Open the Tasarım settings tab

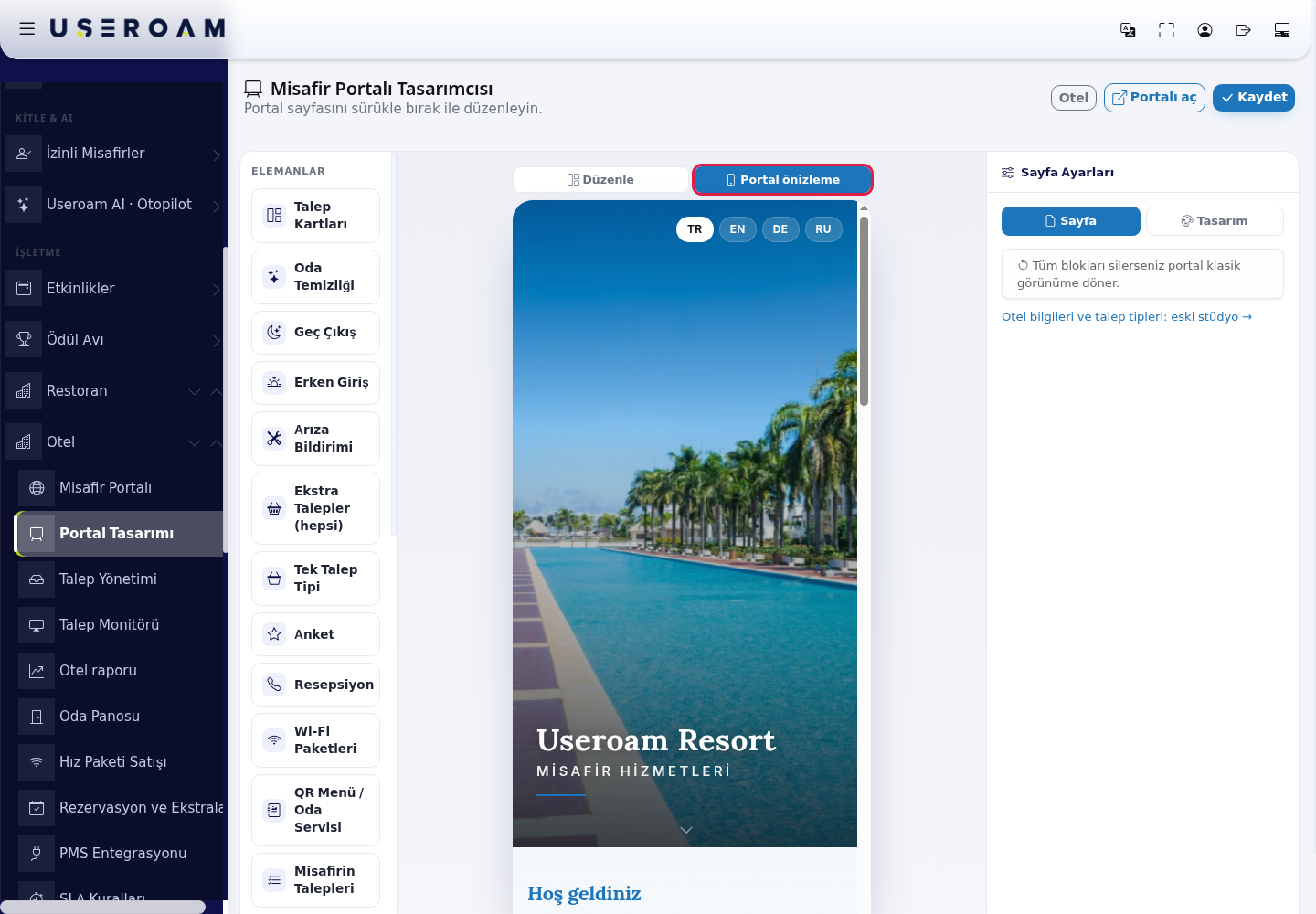(x=1215, y=221)
